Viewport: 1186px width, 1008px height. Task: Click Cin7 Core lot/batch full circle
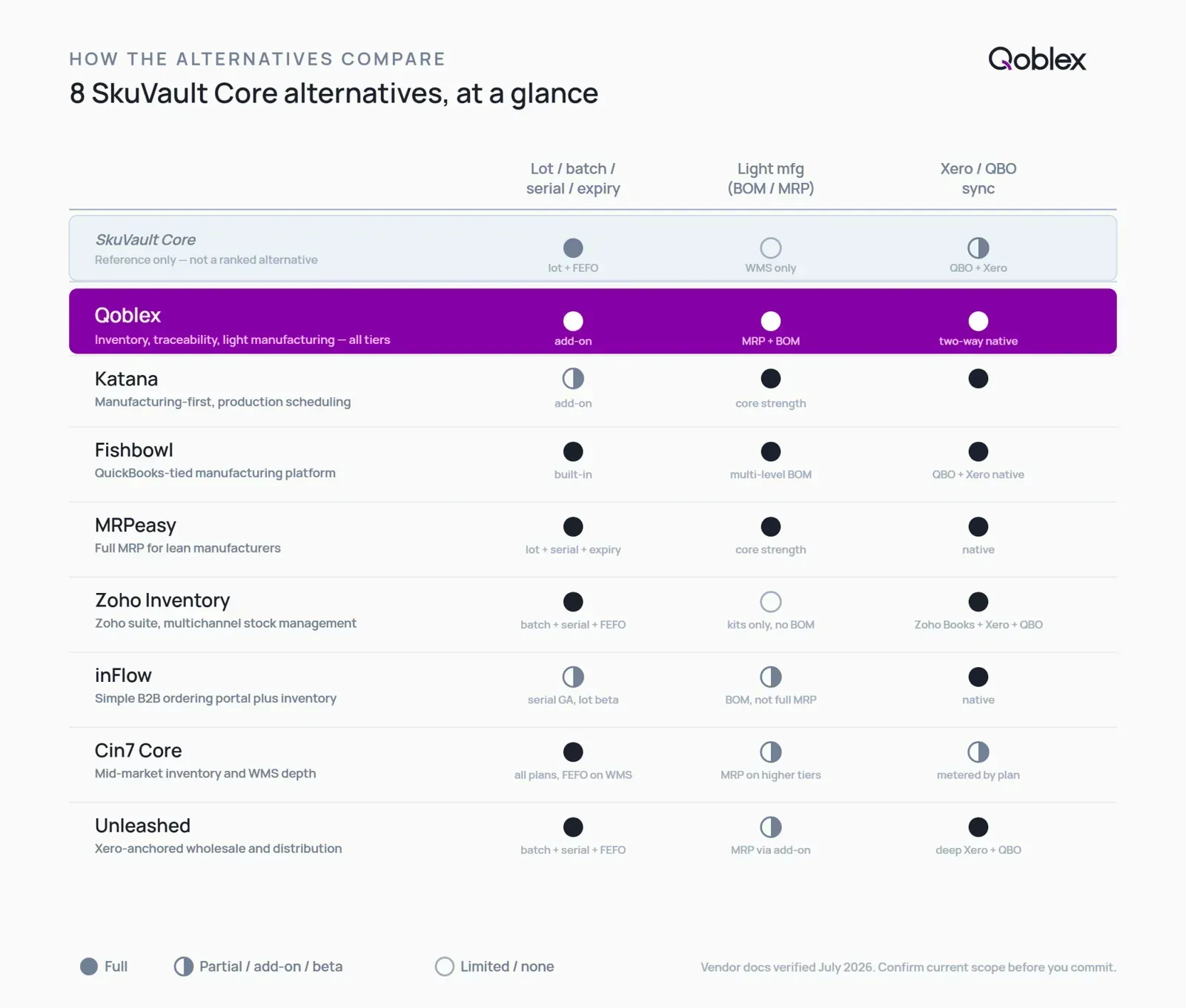[573, 752]
